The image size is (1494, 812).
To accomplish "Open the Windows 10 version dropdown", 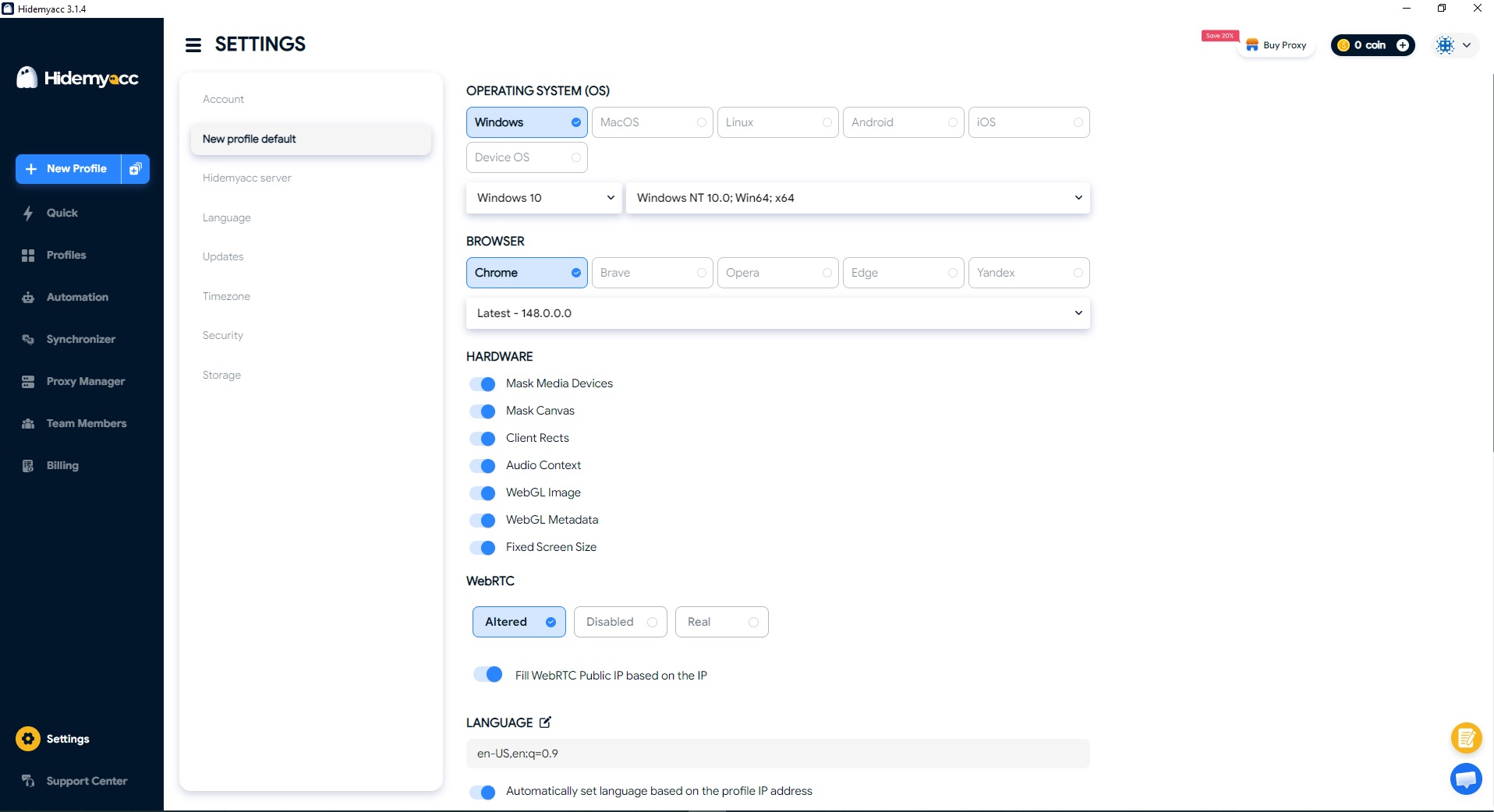I will (x=544, y=198).
